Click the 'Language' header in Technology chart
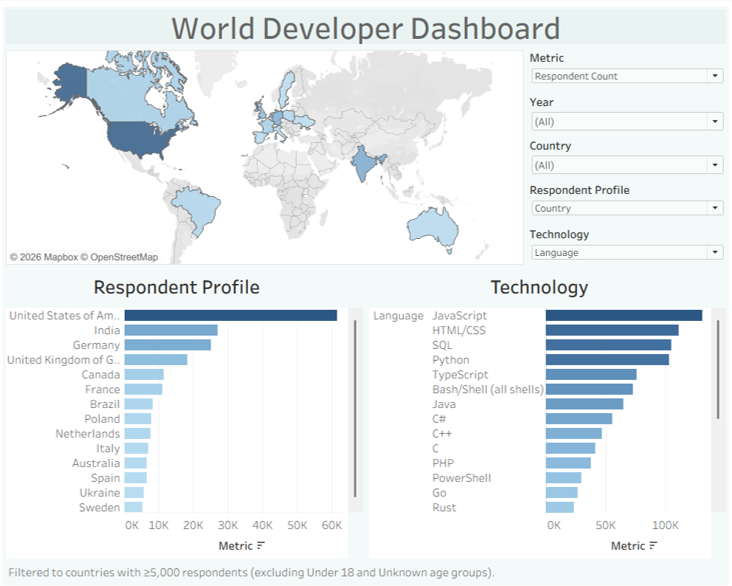 click(398, 316)
